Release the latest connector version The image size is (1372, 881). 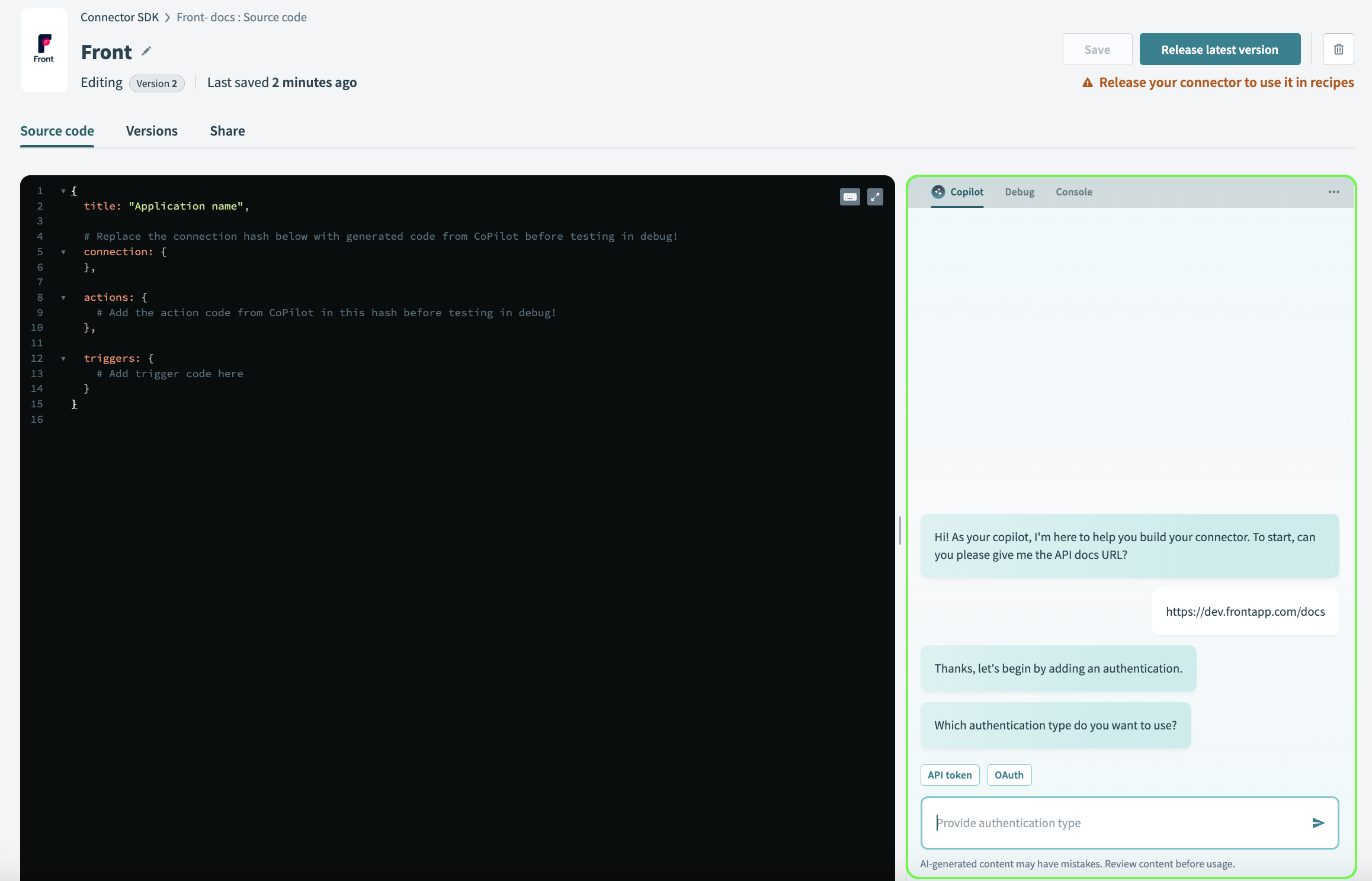click(1220, 49)
